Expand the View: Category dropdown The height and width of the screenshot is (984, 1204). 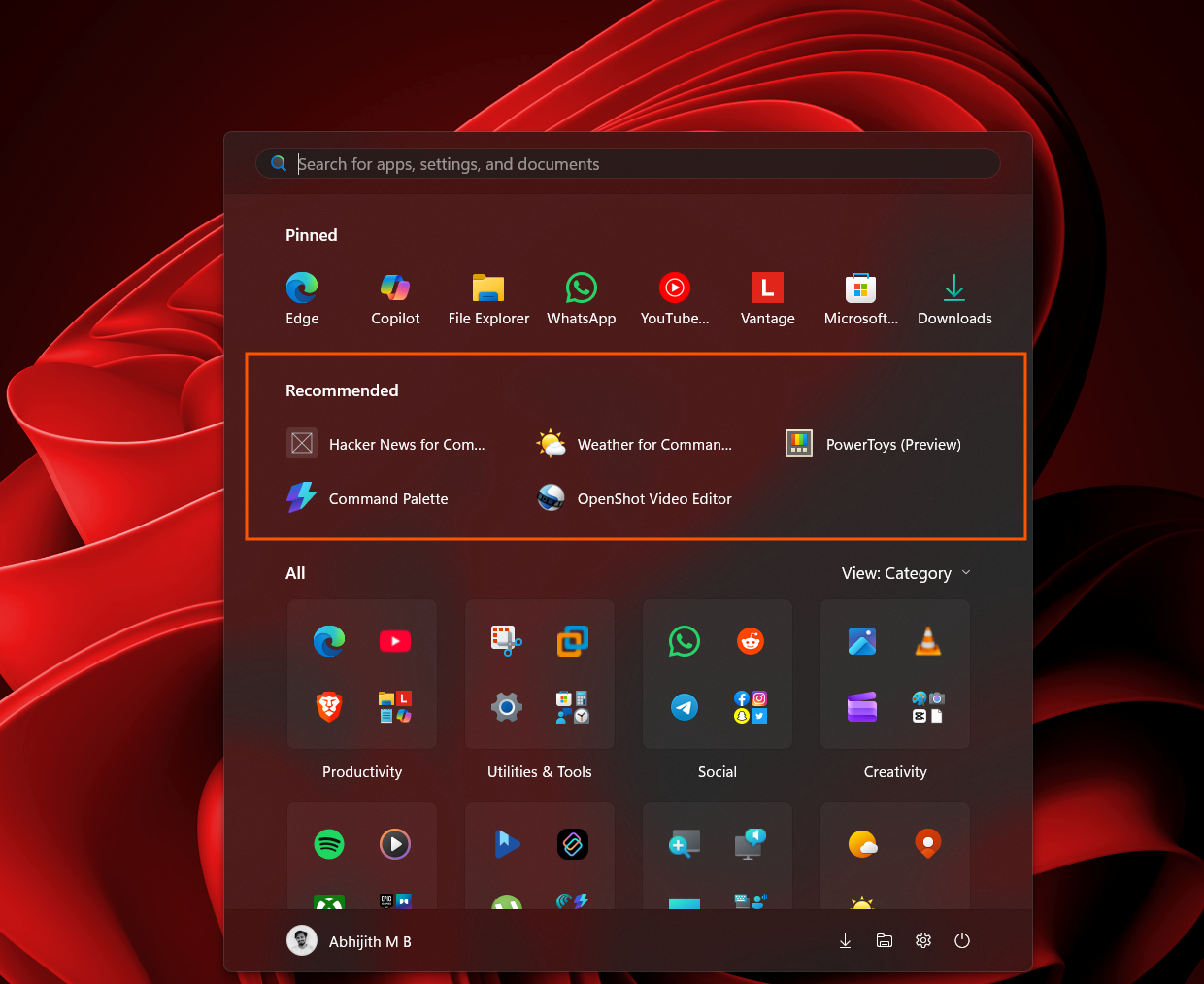[x=906, y=573]
